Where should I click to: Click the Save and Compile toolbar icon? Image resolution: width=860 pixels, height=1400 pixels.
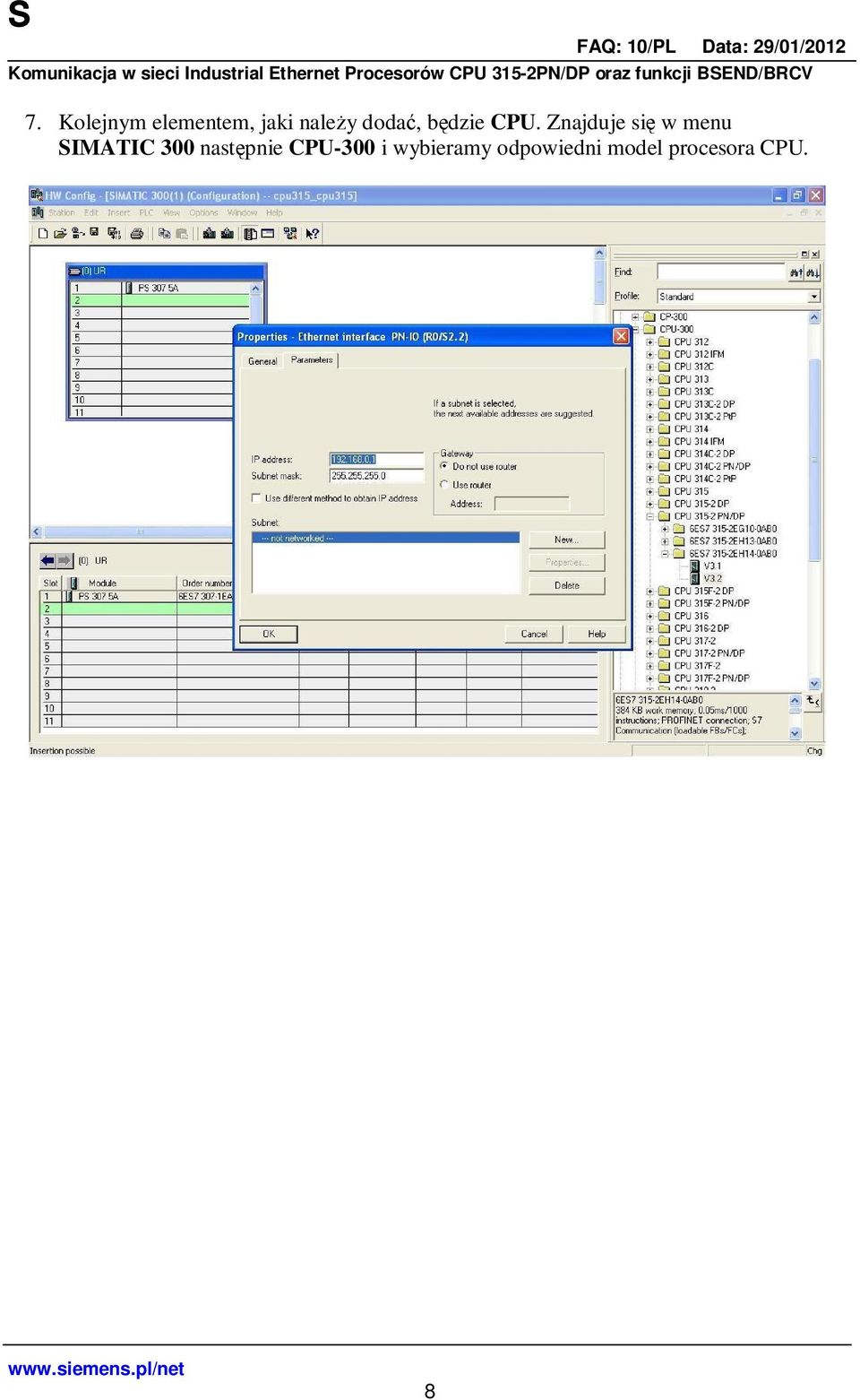coord(114,234)
